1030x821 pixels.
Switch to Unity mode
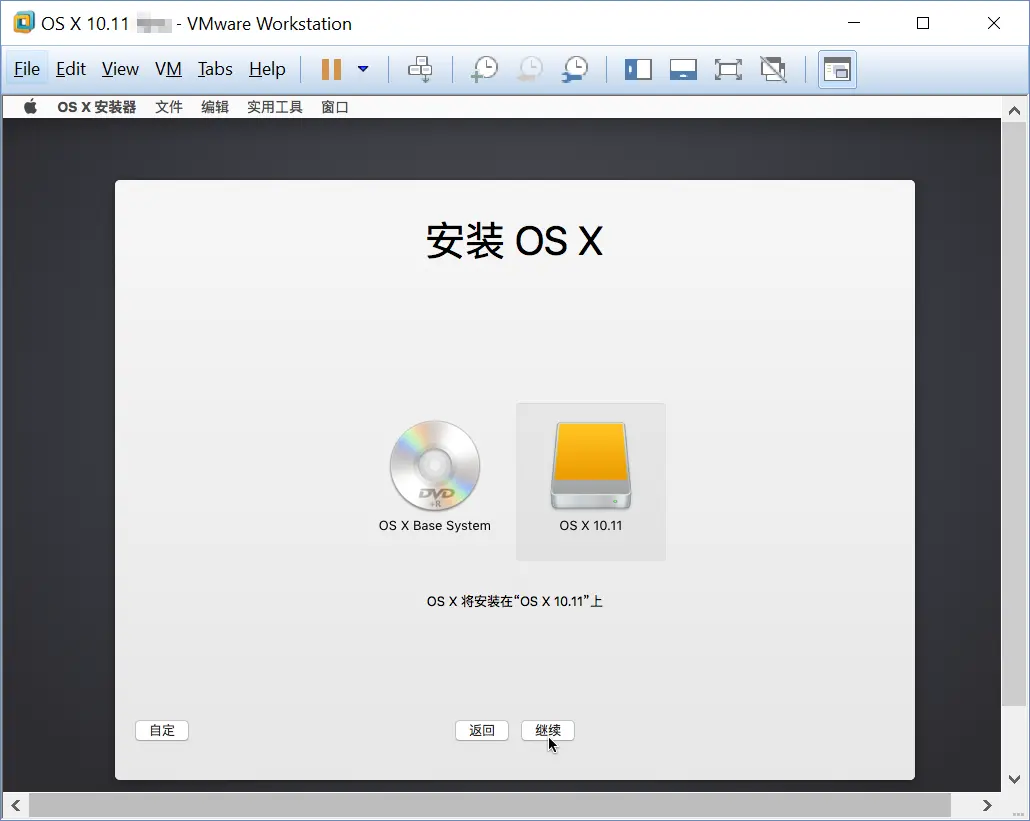click(x=773, y=69)
